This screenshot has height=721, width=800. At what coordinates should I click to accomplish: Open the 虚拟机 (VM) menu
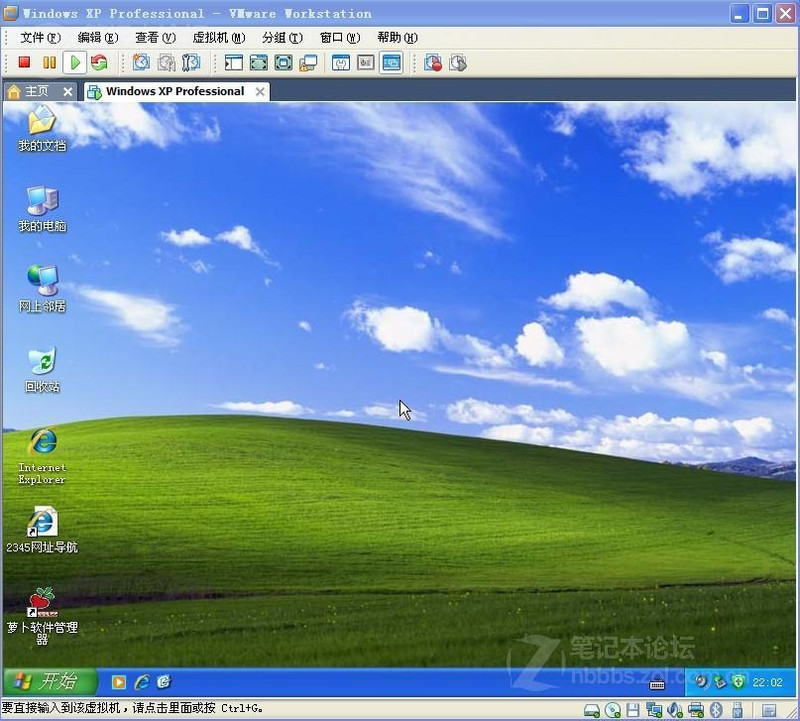pos(218,38)
